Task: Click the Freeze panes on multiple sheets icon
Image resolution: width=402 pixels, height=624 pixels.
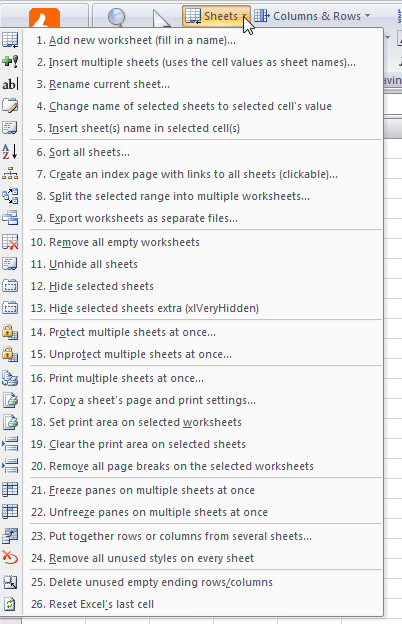Action: point(10,490)
